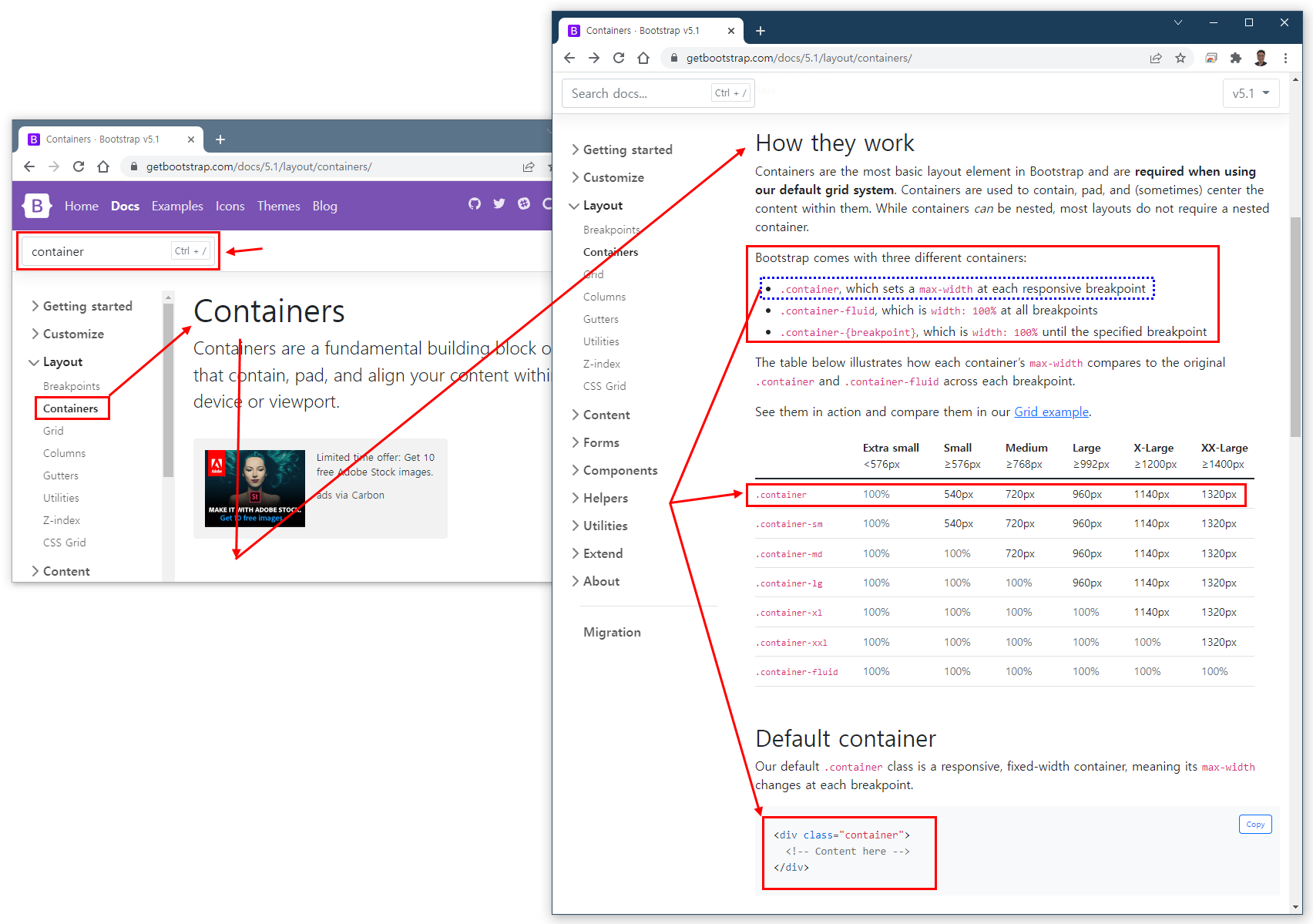Copy the default container code snippet

(1255, 824)
